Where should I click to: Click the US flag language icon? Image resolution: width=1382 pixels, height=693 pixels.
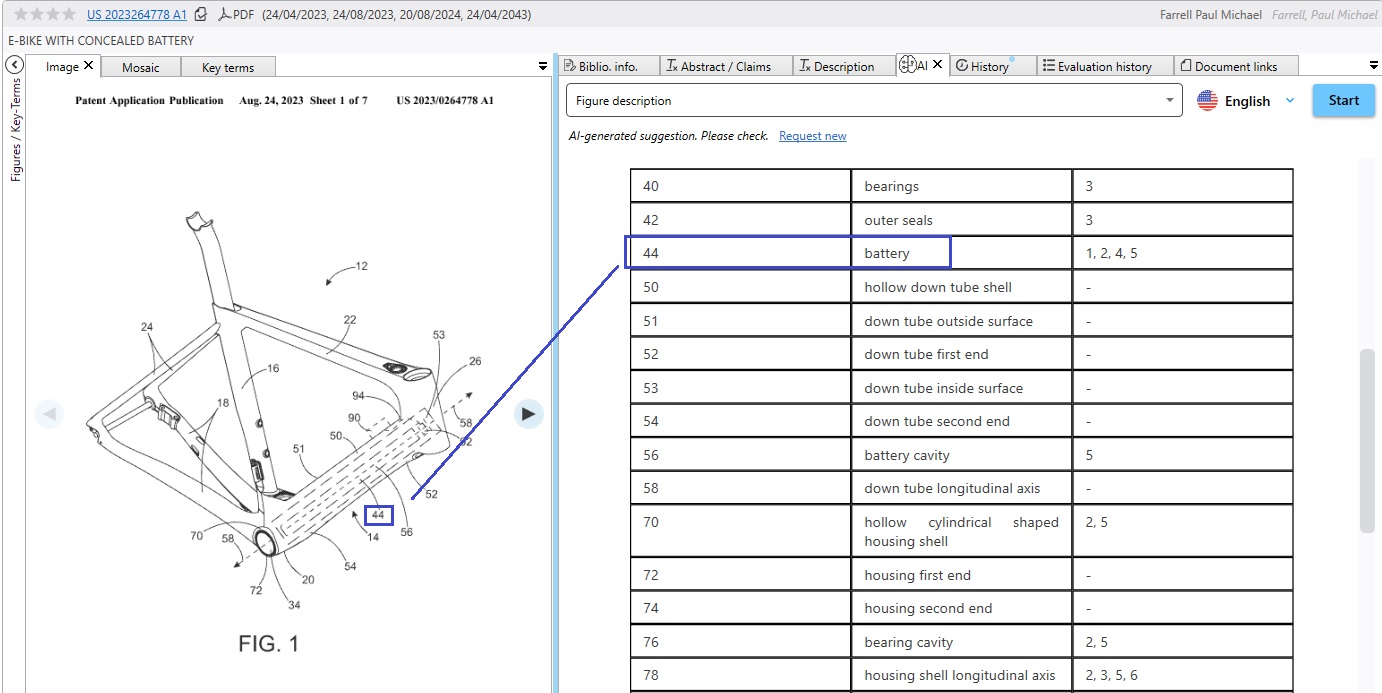[1207, 101]
